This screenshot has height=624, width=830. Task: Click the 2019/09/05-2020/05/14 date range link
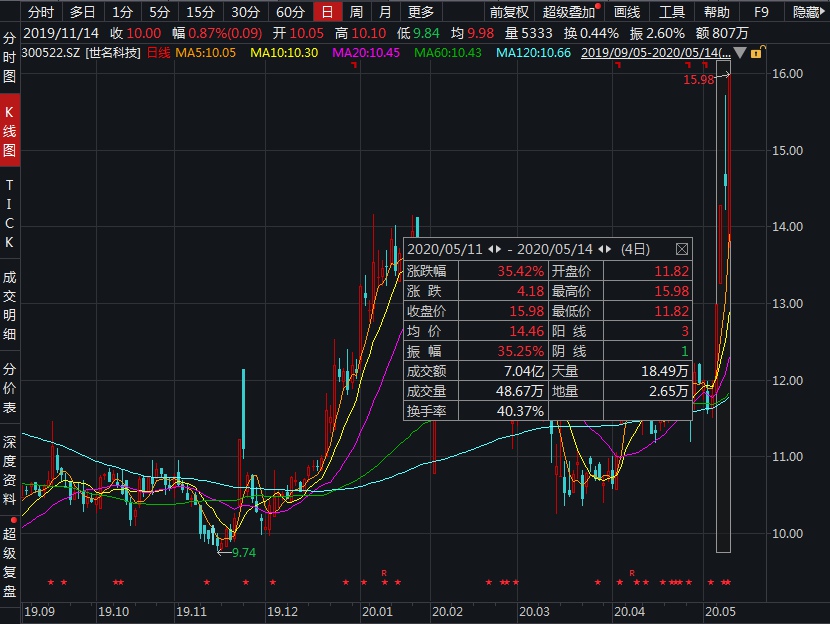(655, 51)
